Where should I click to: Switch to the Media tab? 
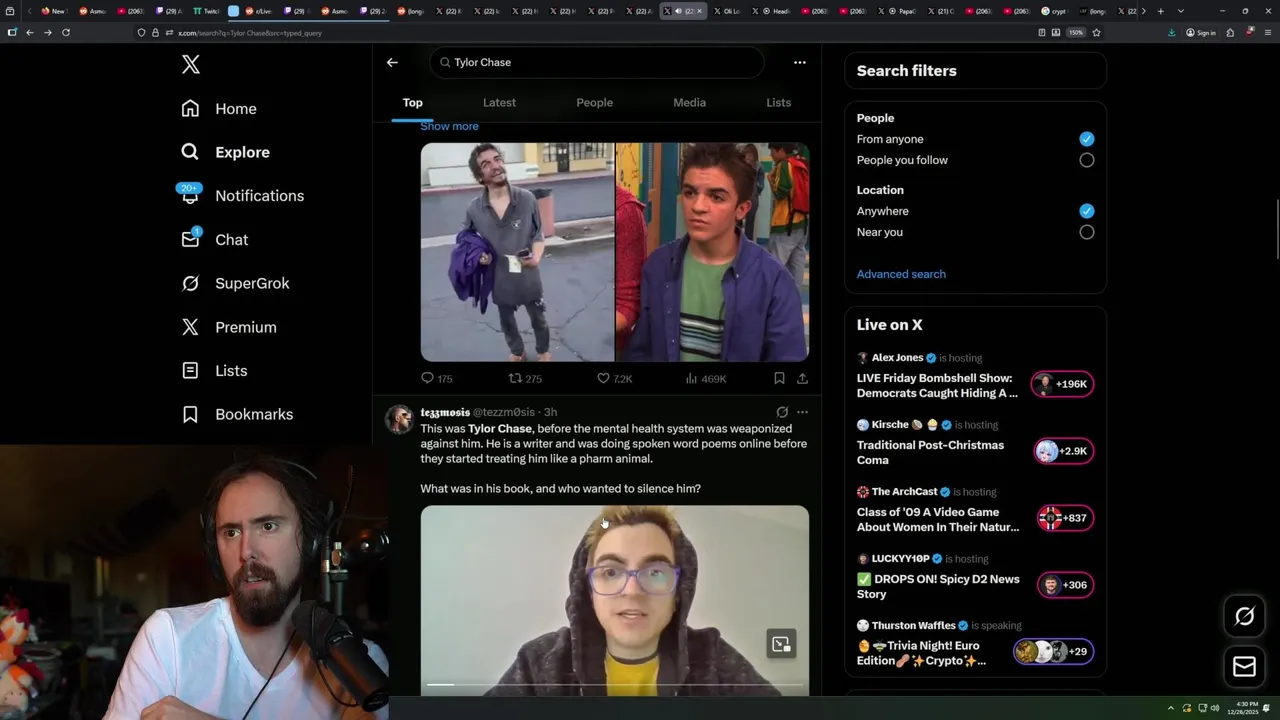(x=689, y=102)
